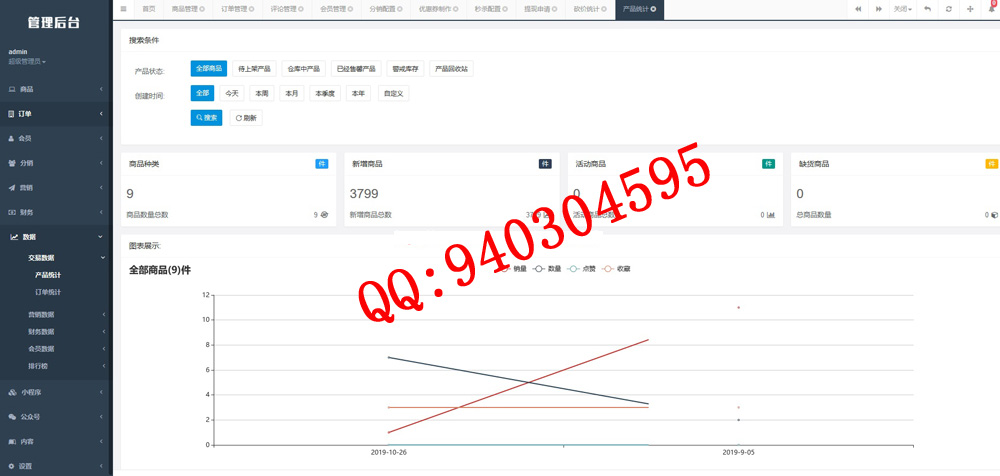The image size is (1000, 476).
Task: Click the hamburger menu collapse icon
Action: pos(124,9)
